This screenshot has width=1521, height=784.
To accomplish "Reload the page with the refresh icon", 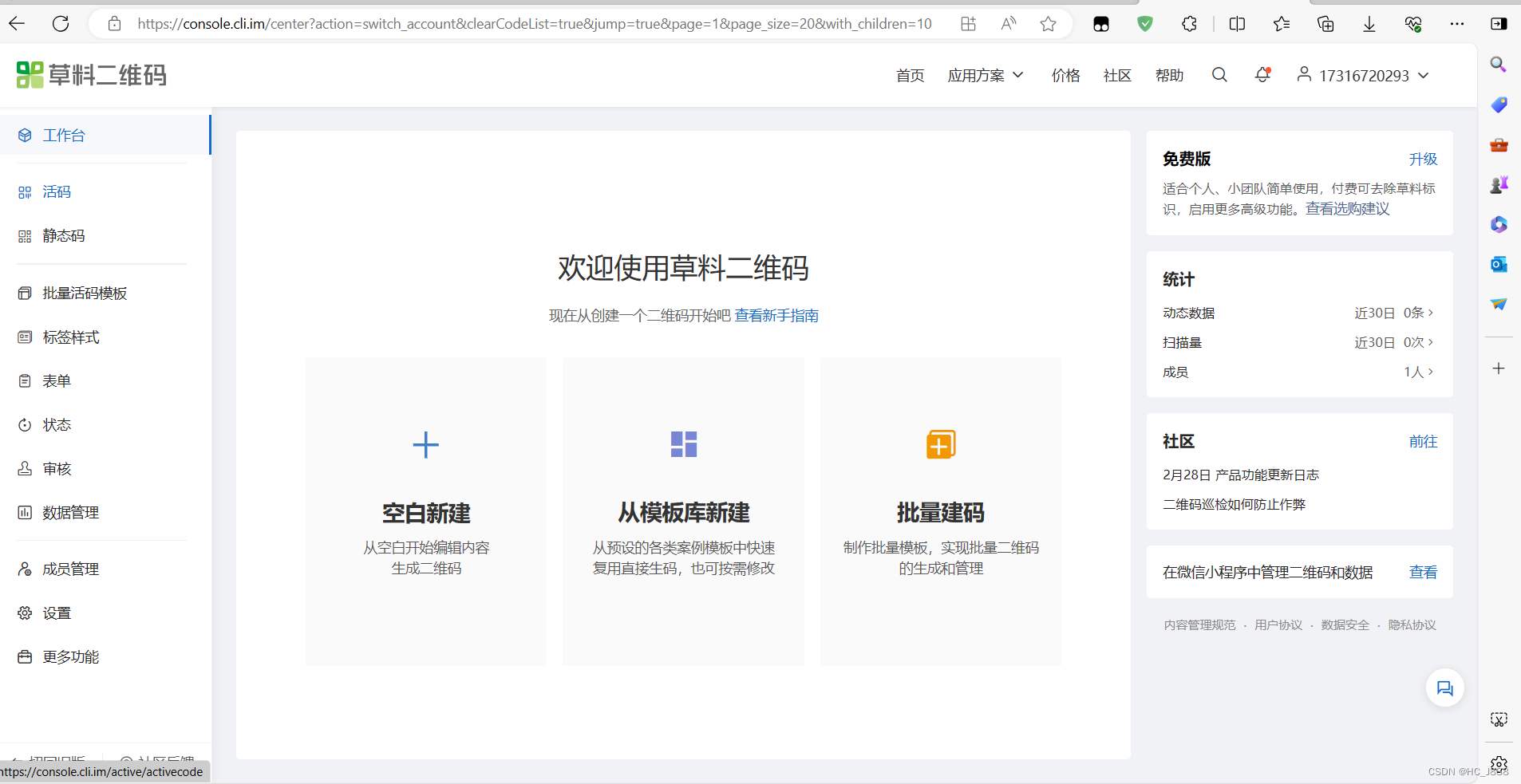I will (61, 24).
